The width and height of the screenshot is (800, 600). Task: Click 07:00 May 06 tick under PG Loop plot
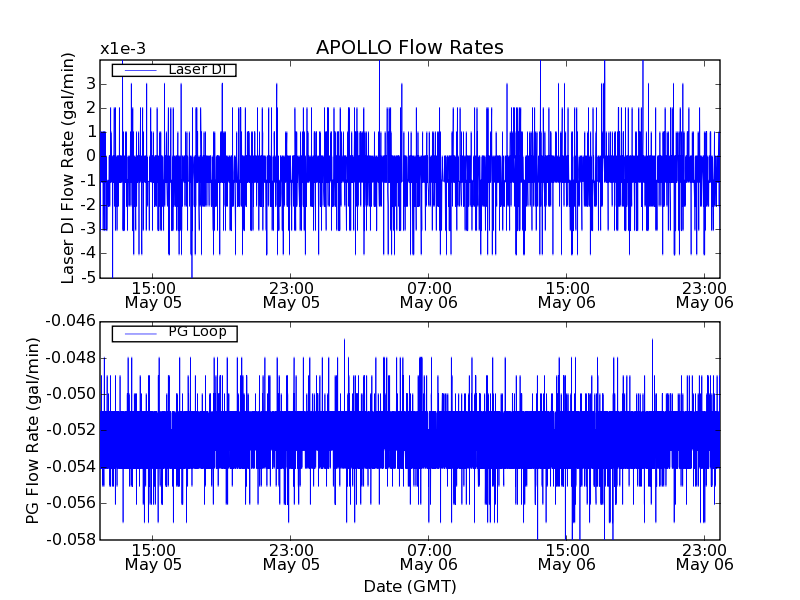pyautogui.click(x=429, y=556)
